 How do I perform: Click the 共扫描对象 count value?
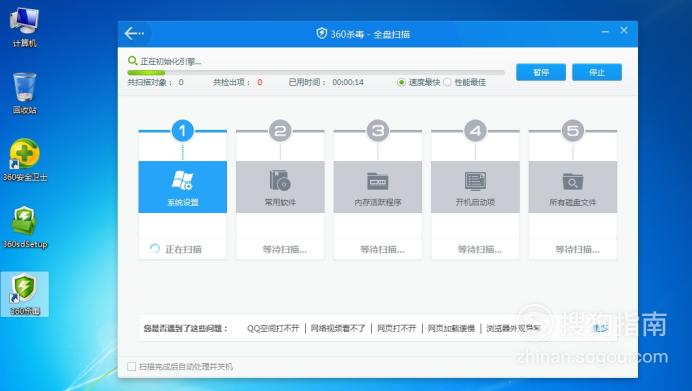181,83
